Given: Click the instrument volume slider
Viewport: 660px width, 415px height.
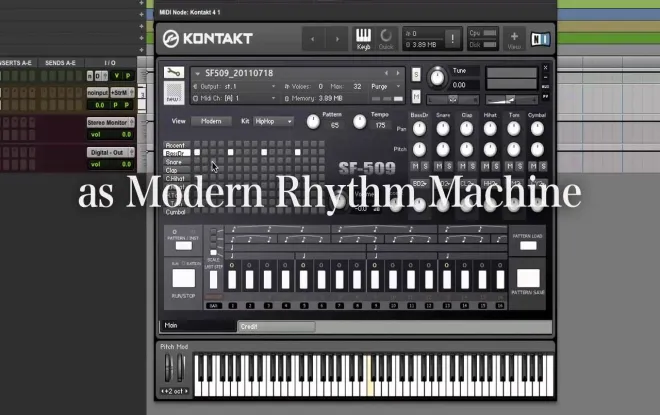Looking at the screenshot, I should 511,99.
